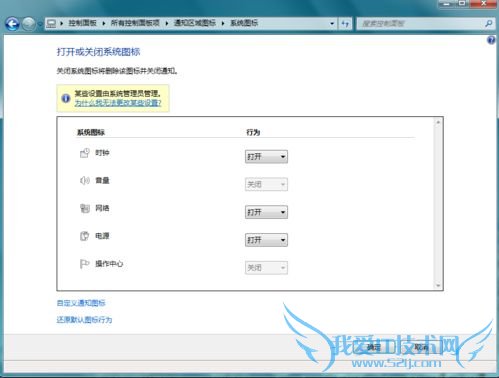Navigate to 所有控制面板项 breadcrumb
The width and height of the screenshot is (499, 378).
coord(135,23)
